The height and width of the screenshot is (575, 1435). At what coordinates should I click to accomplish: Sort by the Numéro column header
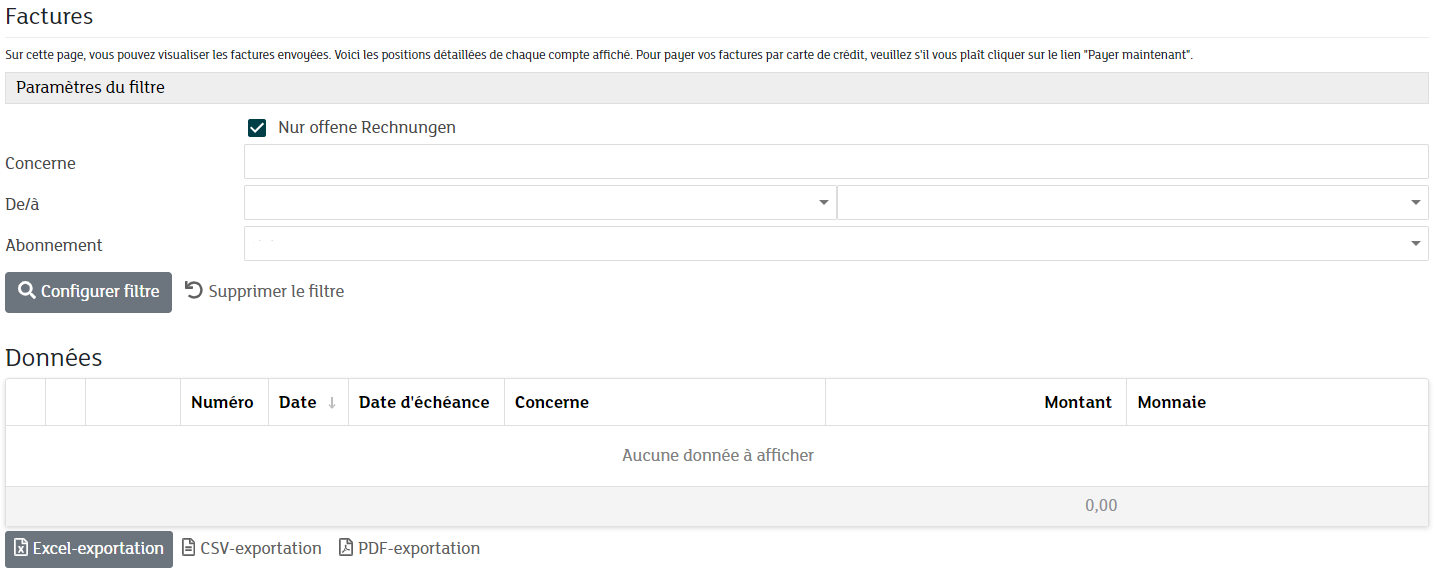222,402
